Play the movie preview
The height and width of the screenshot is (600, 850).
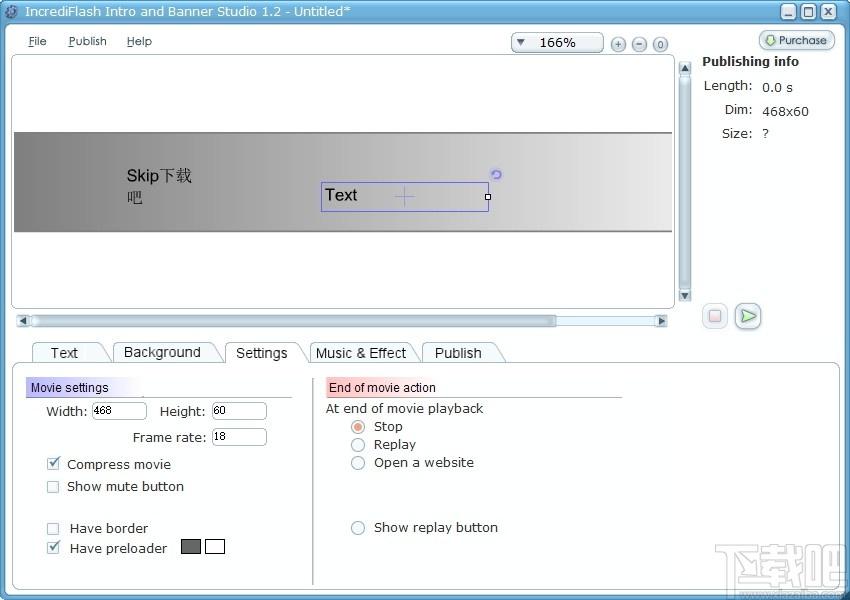(x=748, y=316)
